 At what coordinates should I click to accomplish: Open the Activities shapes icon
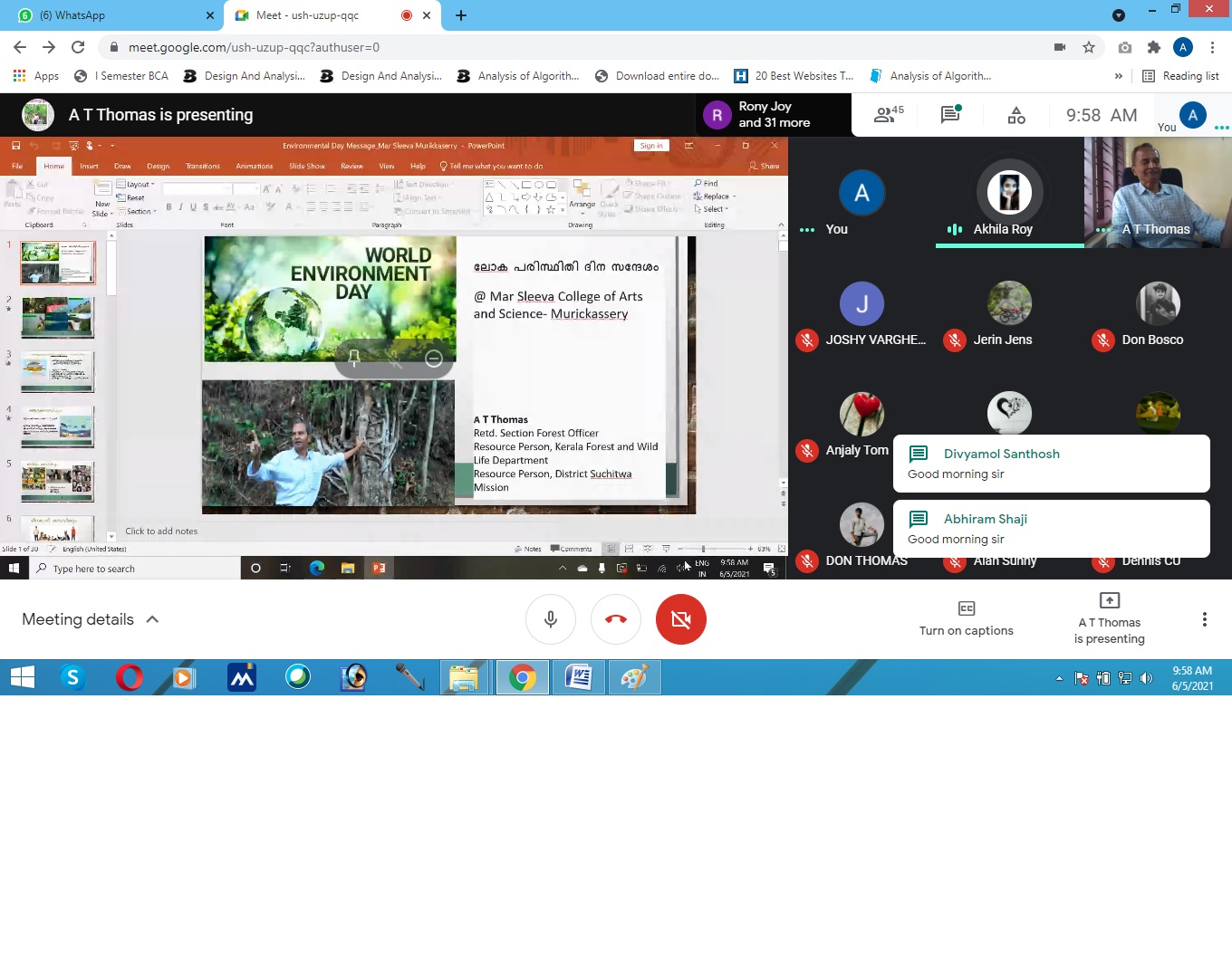[x=1016, y=115]
